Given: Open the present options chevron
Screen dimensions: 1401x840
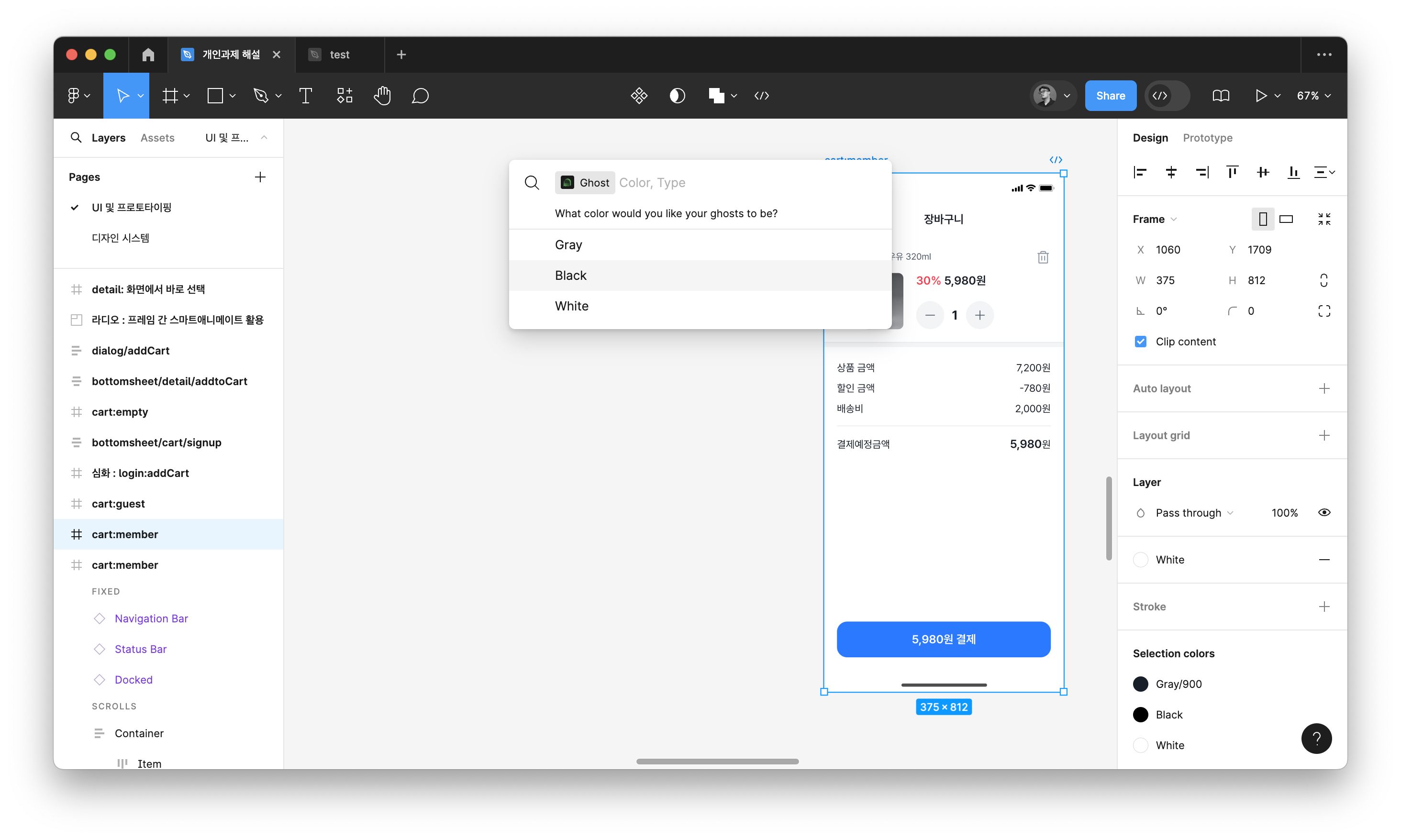Looking at the screenshot, I should tap(1277, 96).
